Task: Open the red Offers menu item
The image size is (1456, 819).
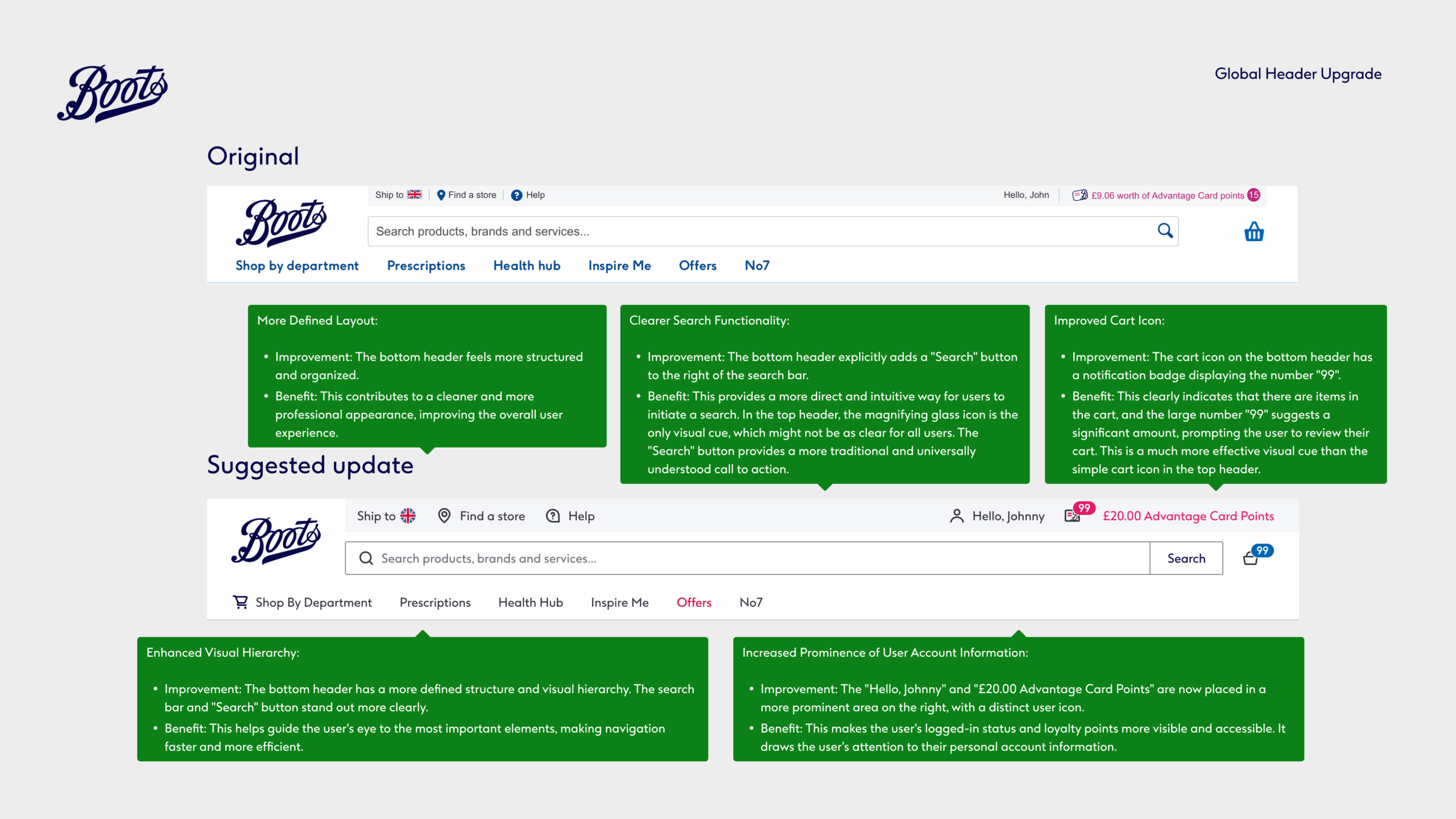Action: point(694,602)
